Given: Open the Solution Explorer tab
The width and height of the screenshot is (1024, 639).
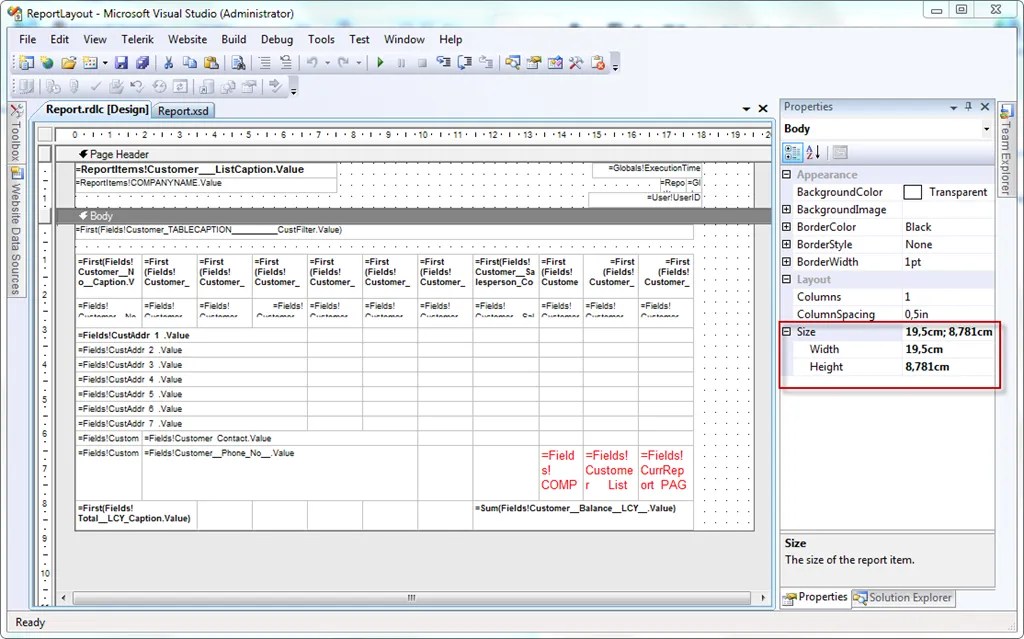Looking at the screenshot, I should coord(903,597).
